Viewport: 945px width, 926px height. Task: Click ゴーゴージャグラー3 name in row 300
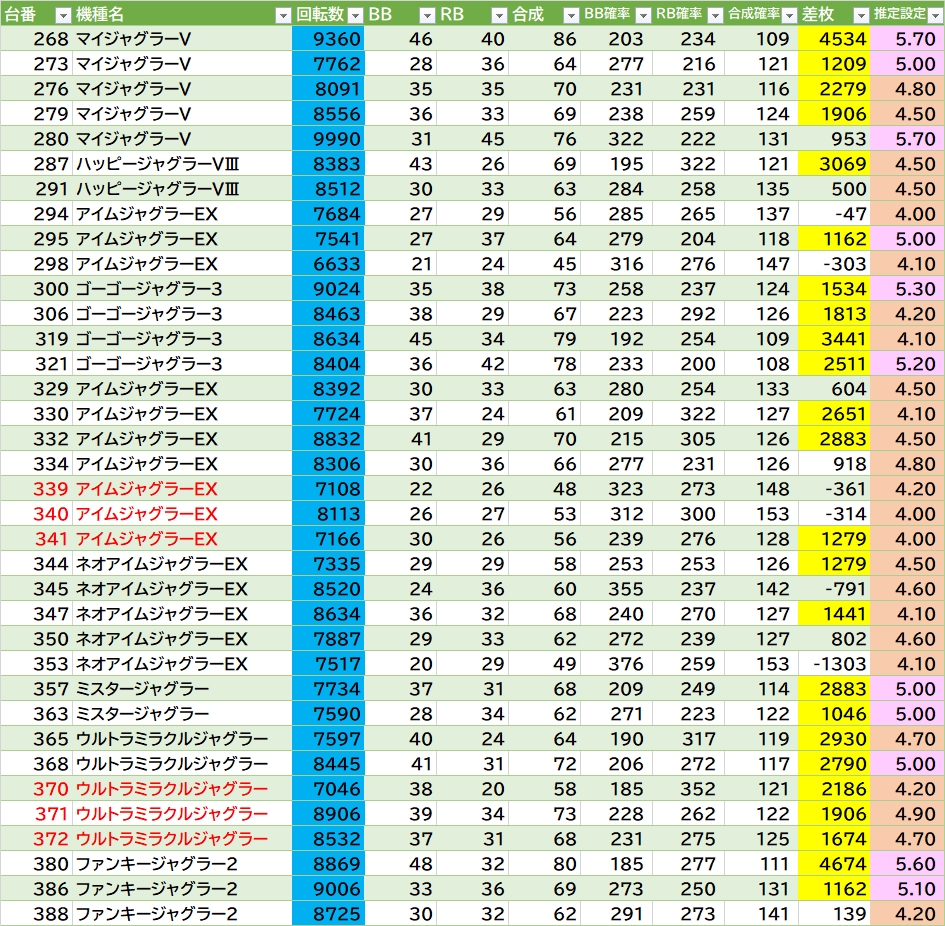149,289
